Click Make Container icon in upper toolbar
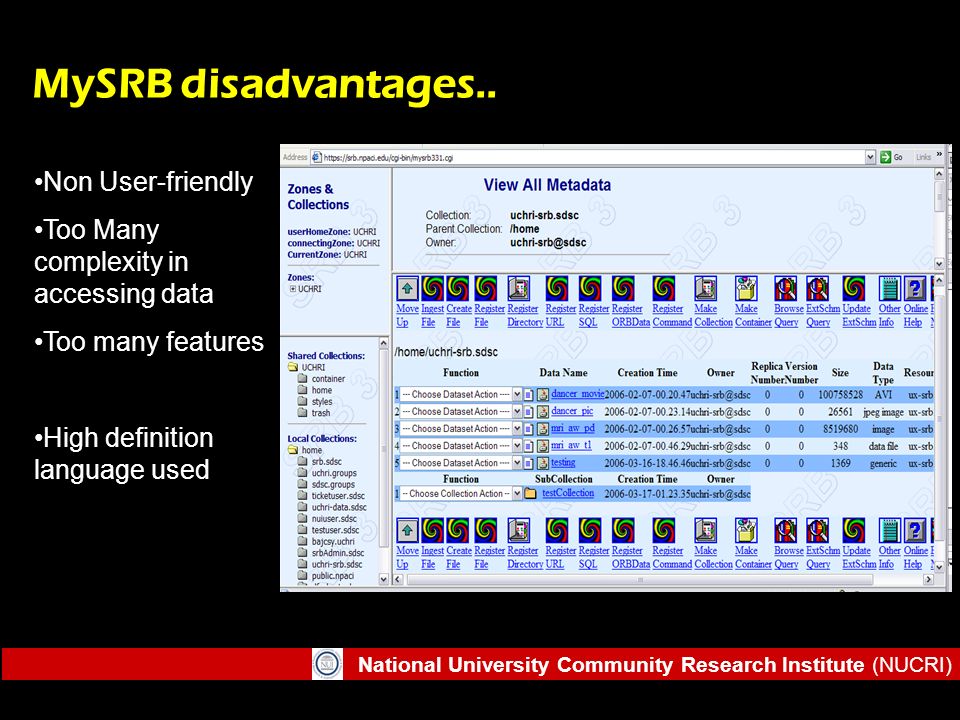 pyautogui.click(x=746, y=288)
